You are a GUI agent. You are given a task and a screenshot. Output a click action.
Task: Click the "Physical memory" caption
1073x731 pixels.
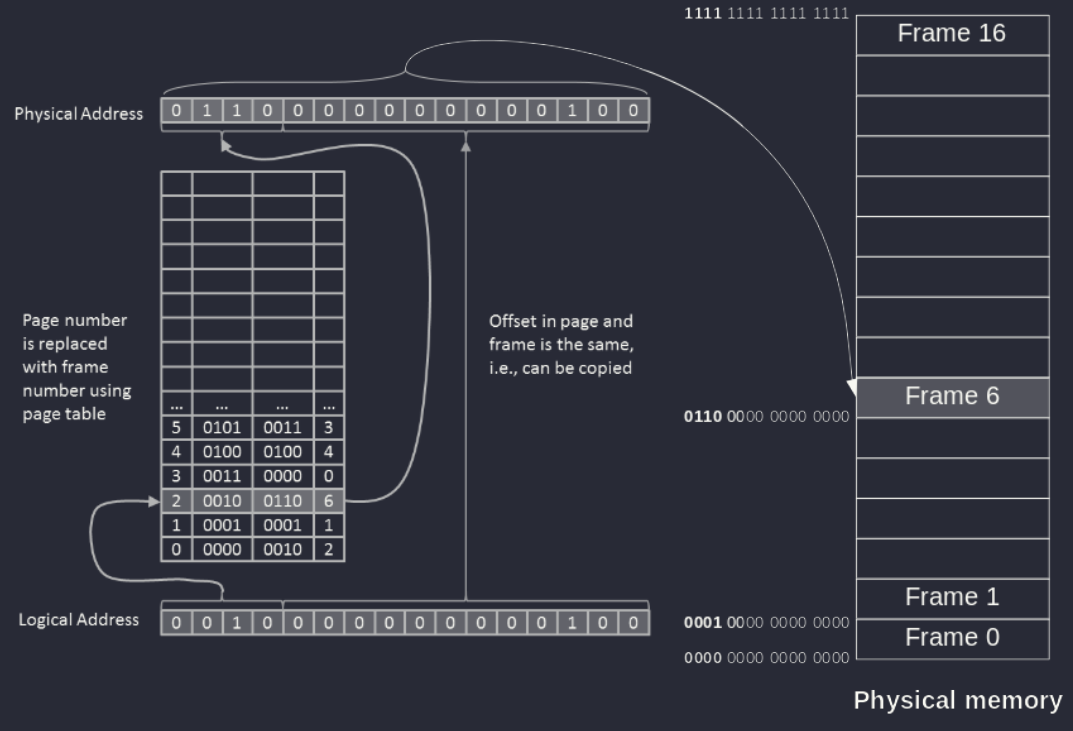pyautogui.click(x=957, y=701)
